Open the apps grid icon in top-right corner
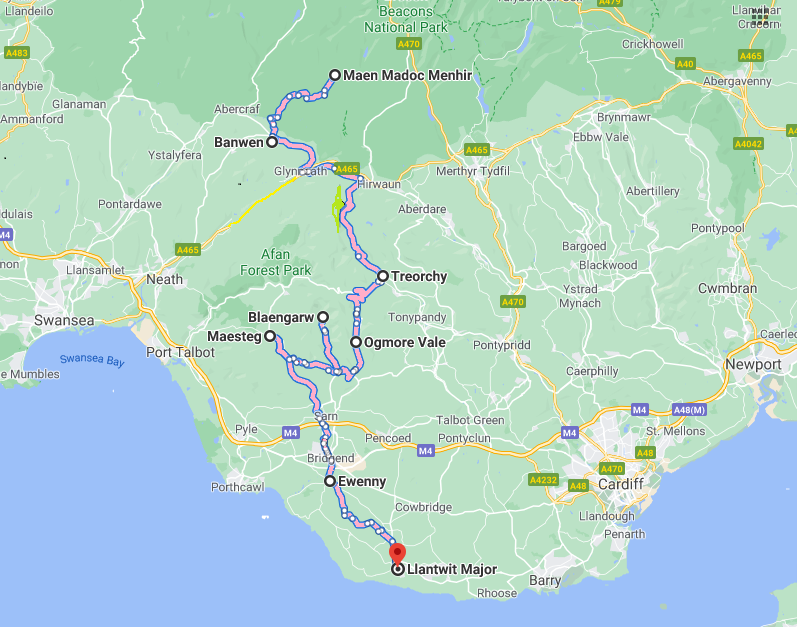Screen dimensions: 797x627 [x=760, y=16]
